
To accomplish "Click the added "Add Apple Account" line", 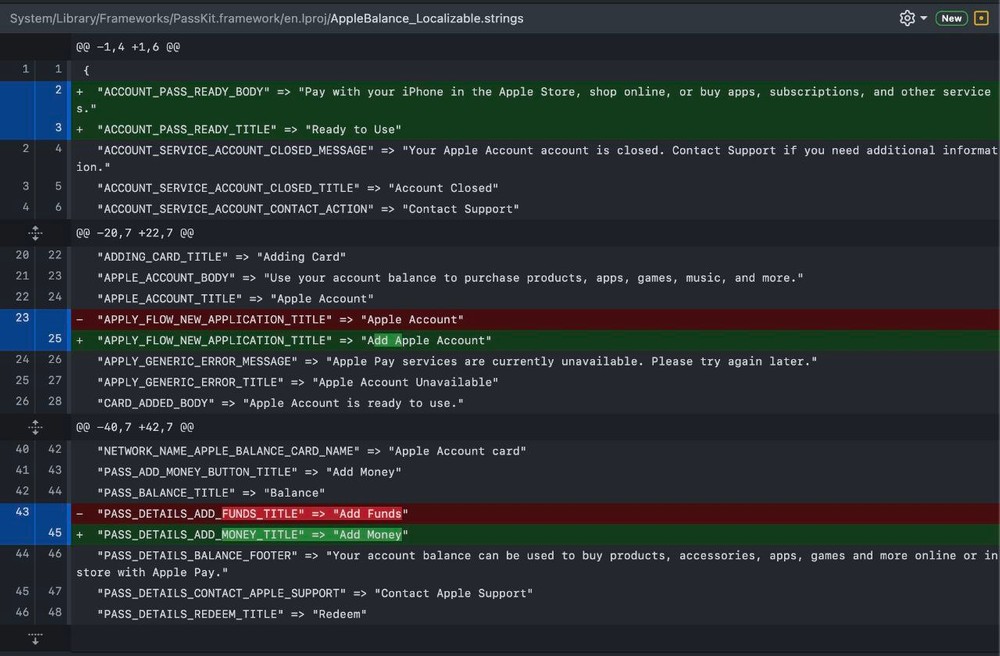I will 535,340.
